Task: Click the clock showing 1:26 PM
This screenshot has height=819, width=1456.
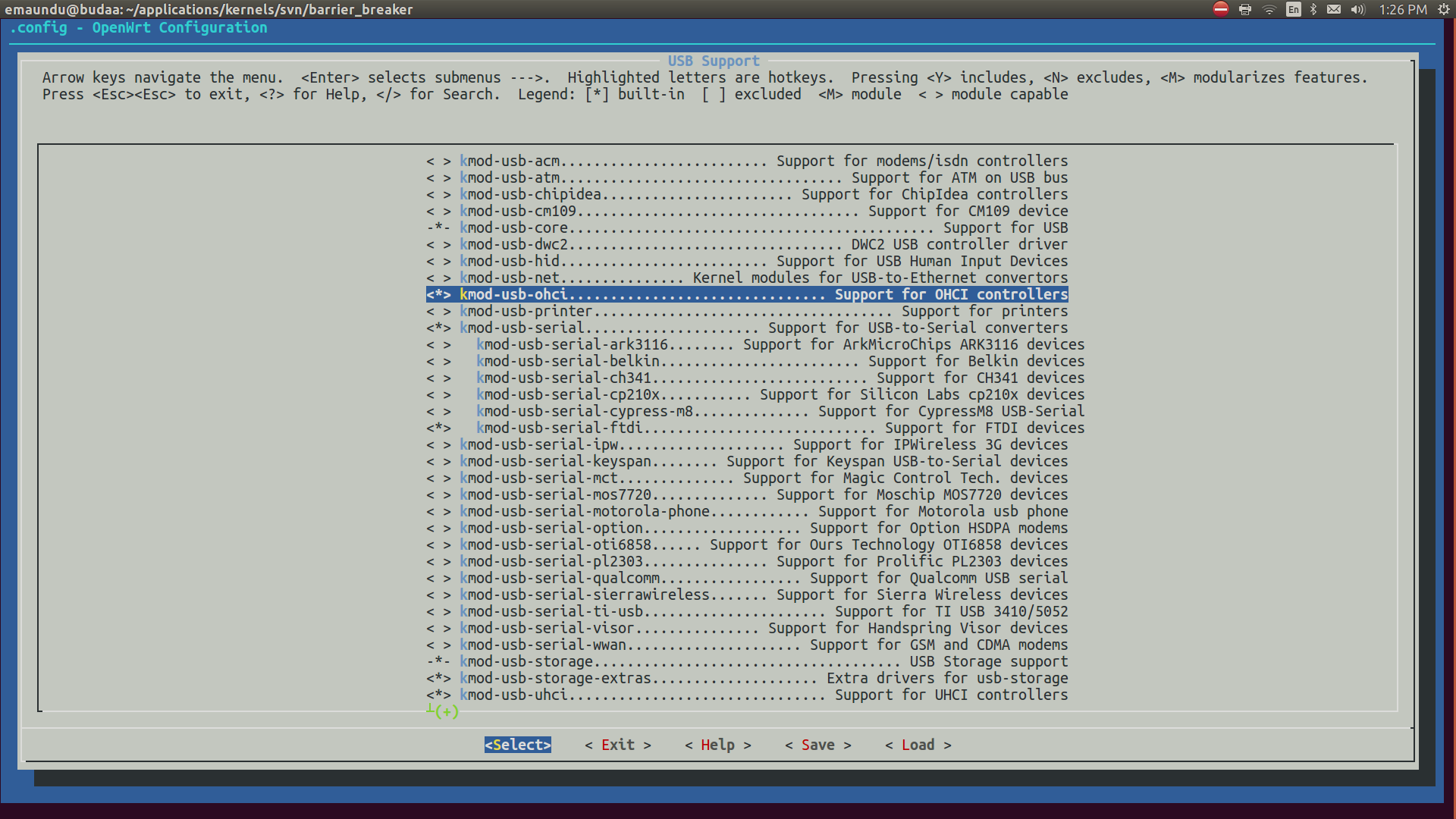Action: point(1402,9)
